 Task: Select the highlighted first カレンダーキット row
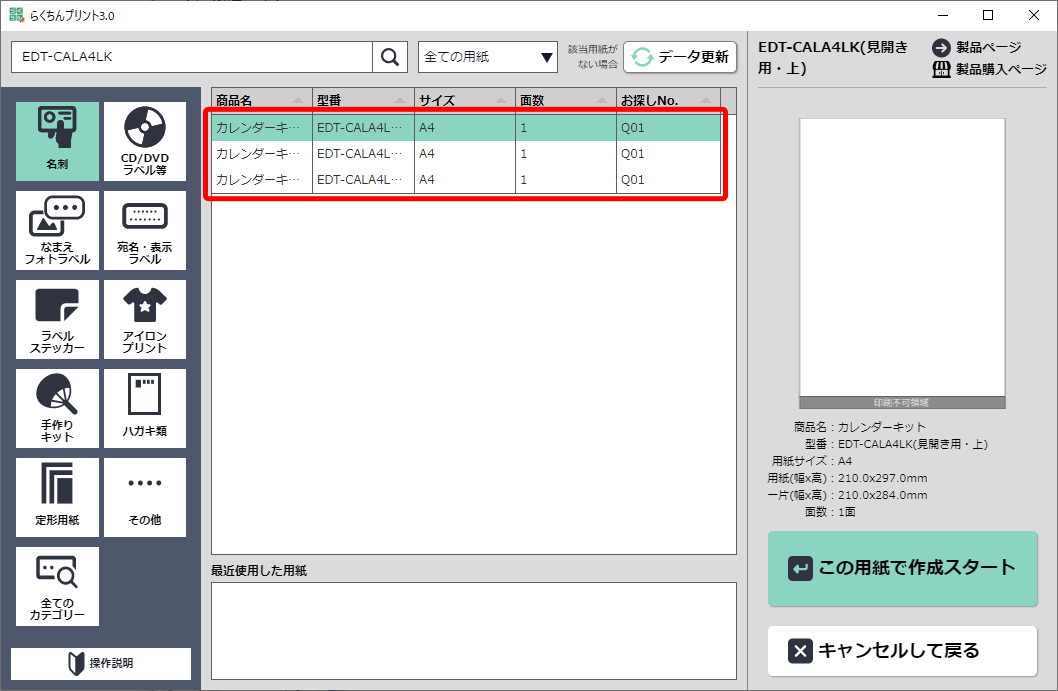(x=466, y=128)
